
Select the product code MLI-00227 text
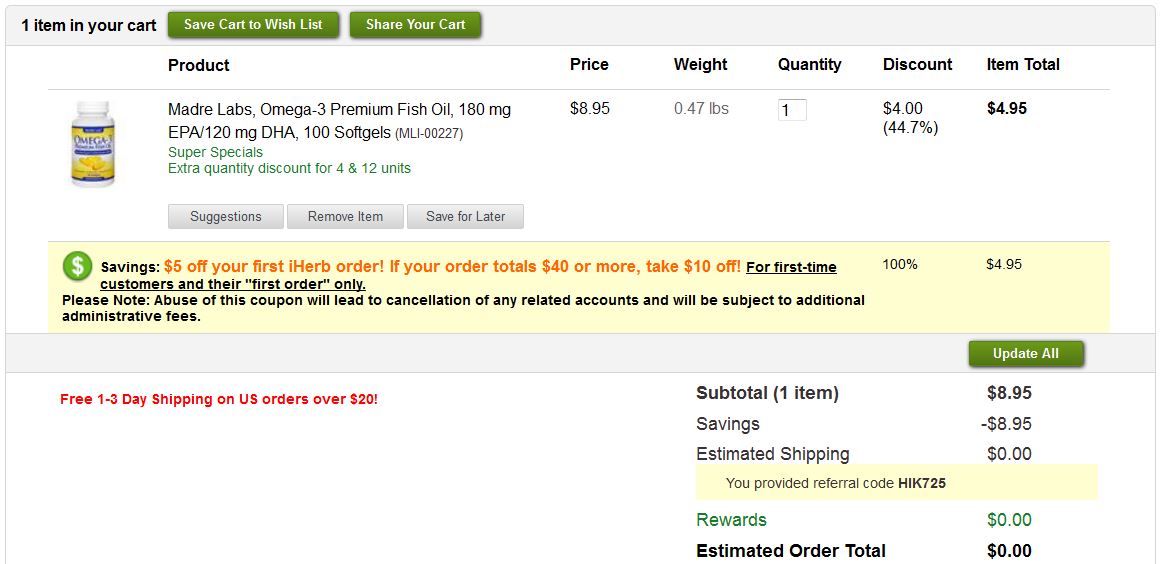[x=429, y=134]
